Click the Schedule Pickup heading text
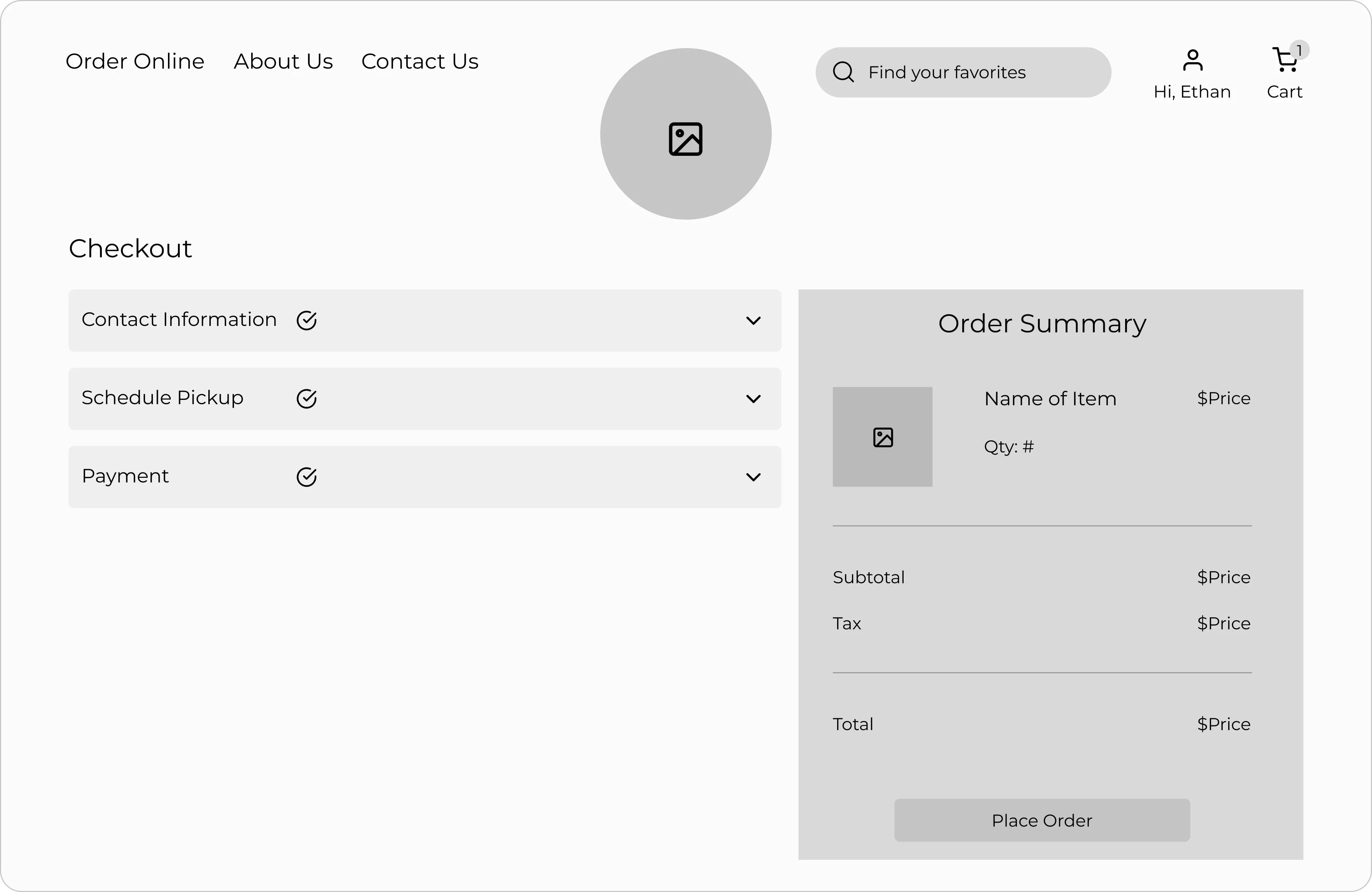1372x892 pixels. (x=163, y=398)
